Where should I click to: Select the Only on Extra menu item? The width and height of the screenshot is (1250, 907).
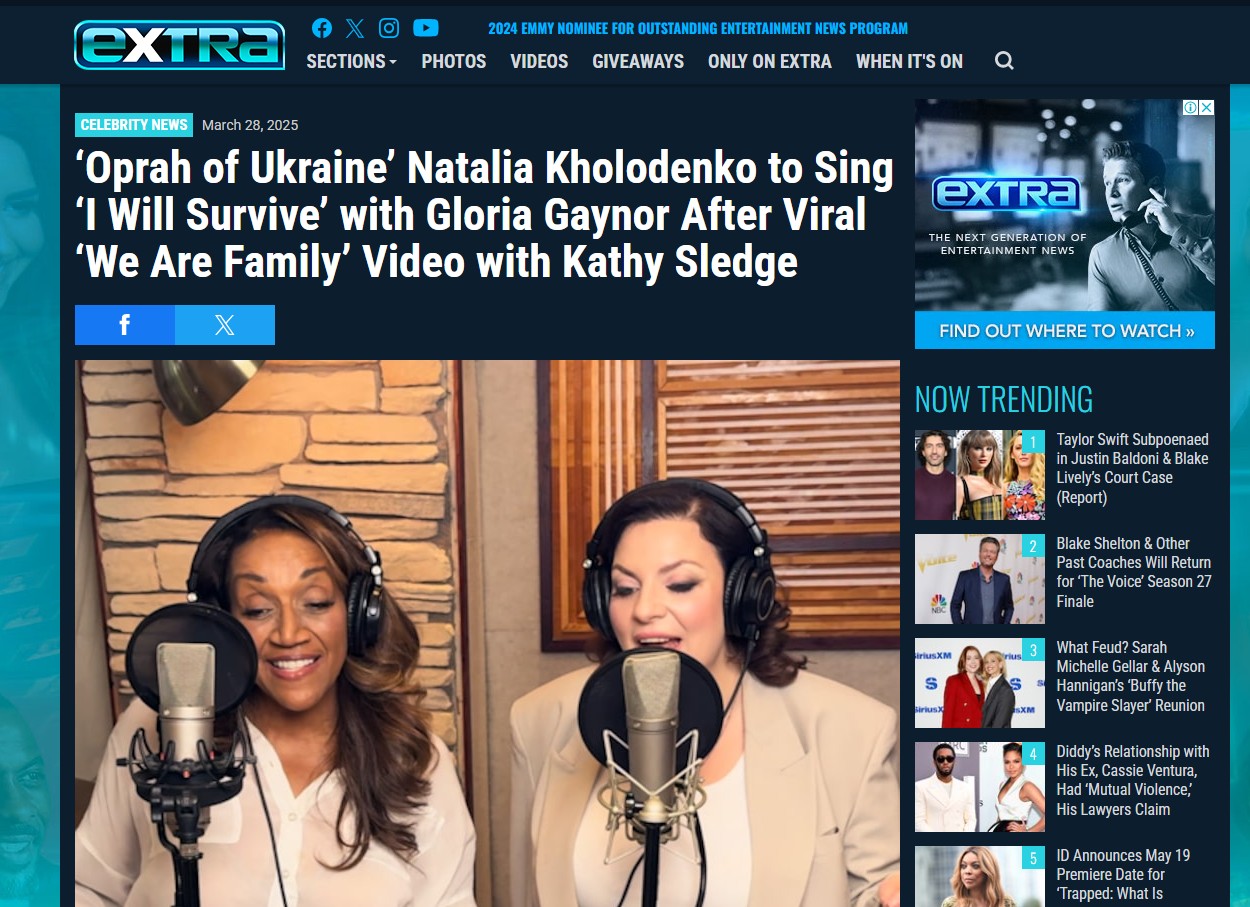click(x=770, y=61)
